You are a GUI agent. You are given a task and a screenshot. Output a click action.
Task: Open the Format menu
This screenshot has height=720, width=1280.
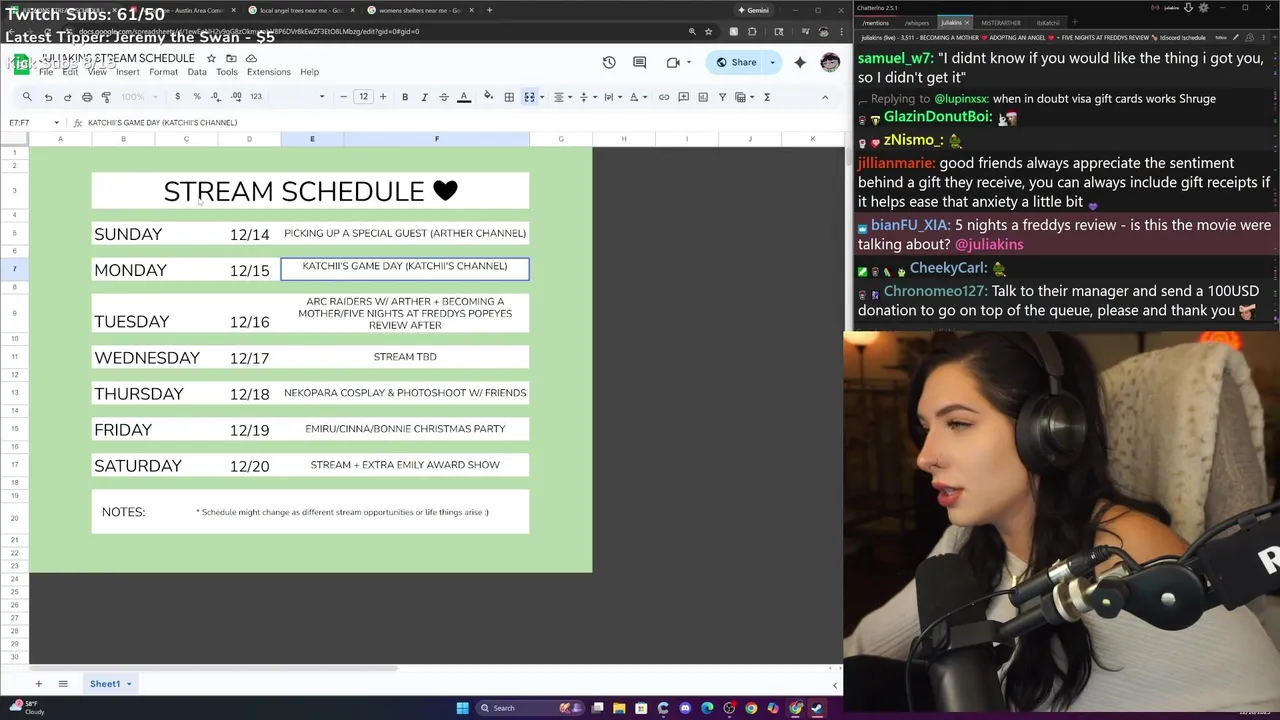163,72
